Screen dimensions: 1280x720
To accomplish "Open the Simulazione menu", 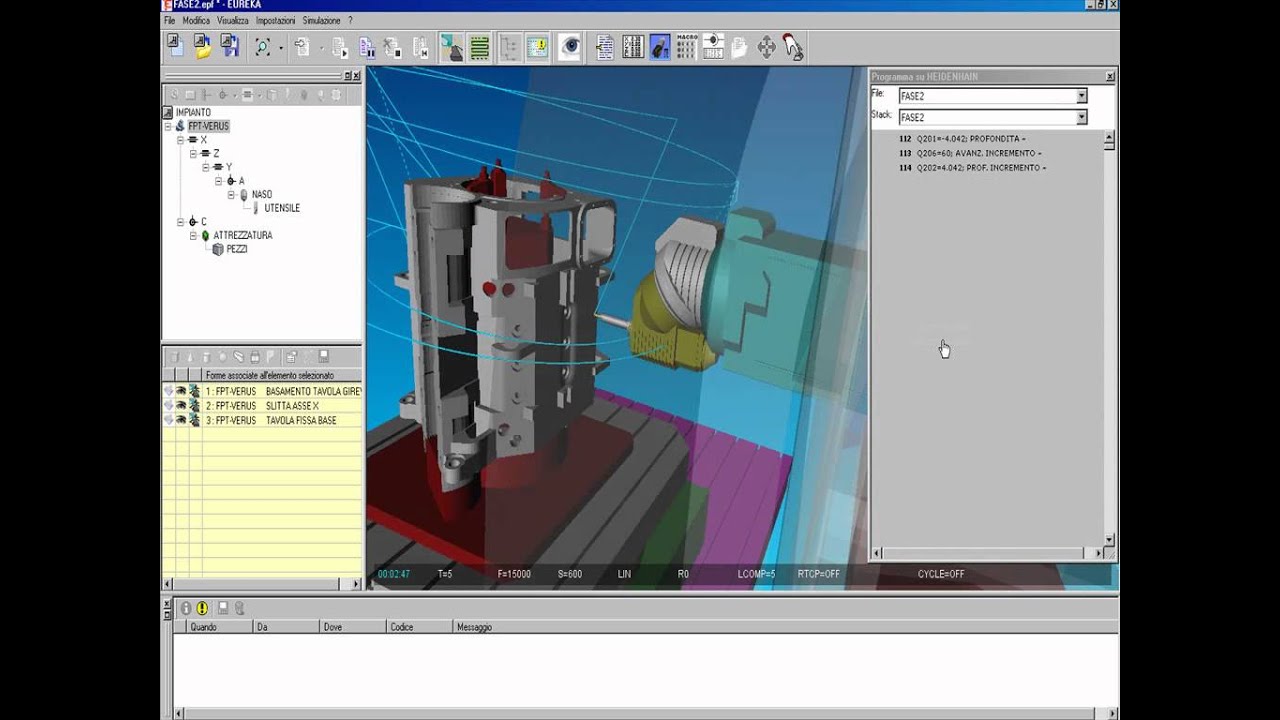I will coord(321,20).
